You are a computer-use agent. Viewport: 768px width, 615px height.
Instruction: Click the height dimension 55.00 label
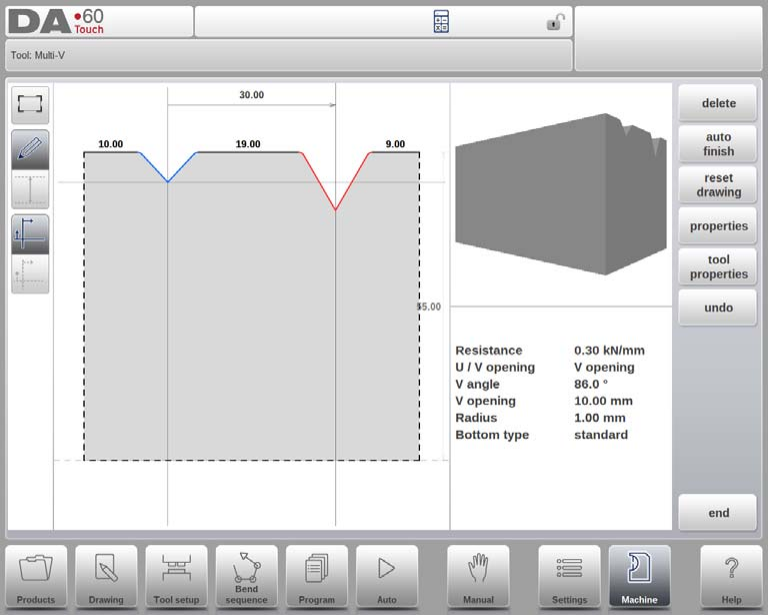pyautogui.click(x=429, y=307)
